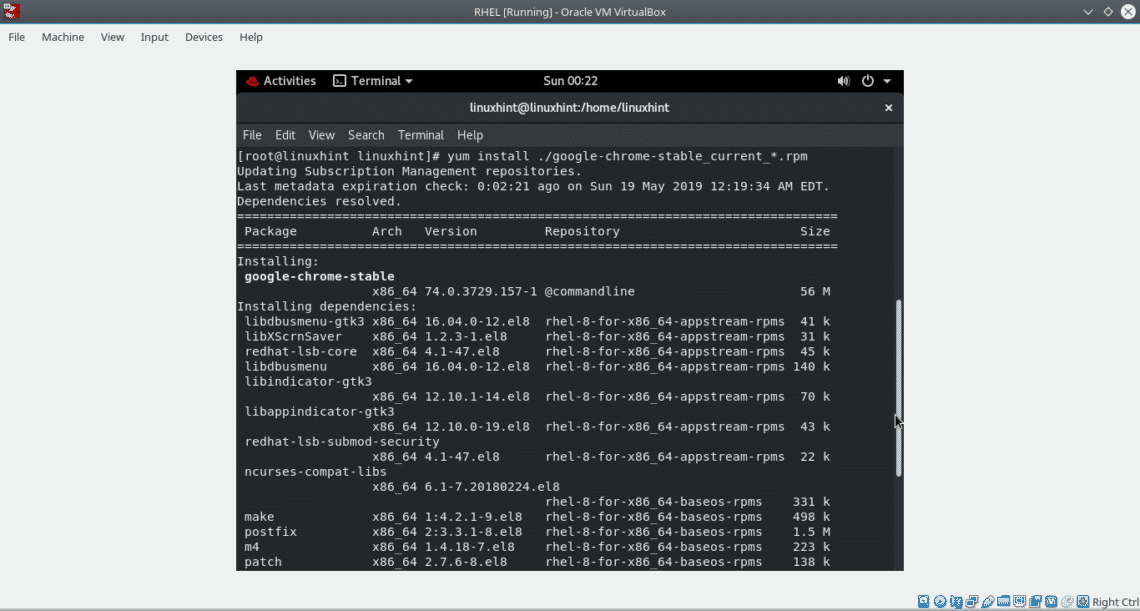Click the make package name
Viewport: 1140px width, 611px height.
[x=260, y=517]
